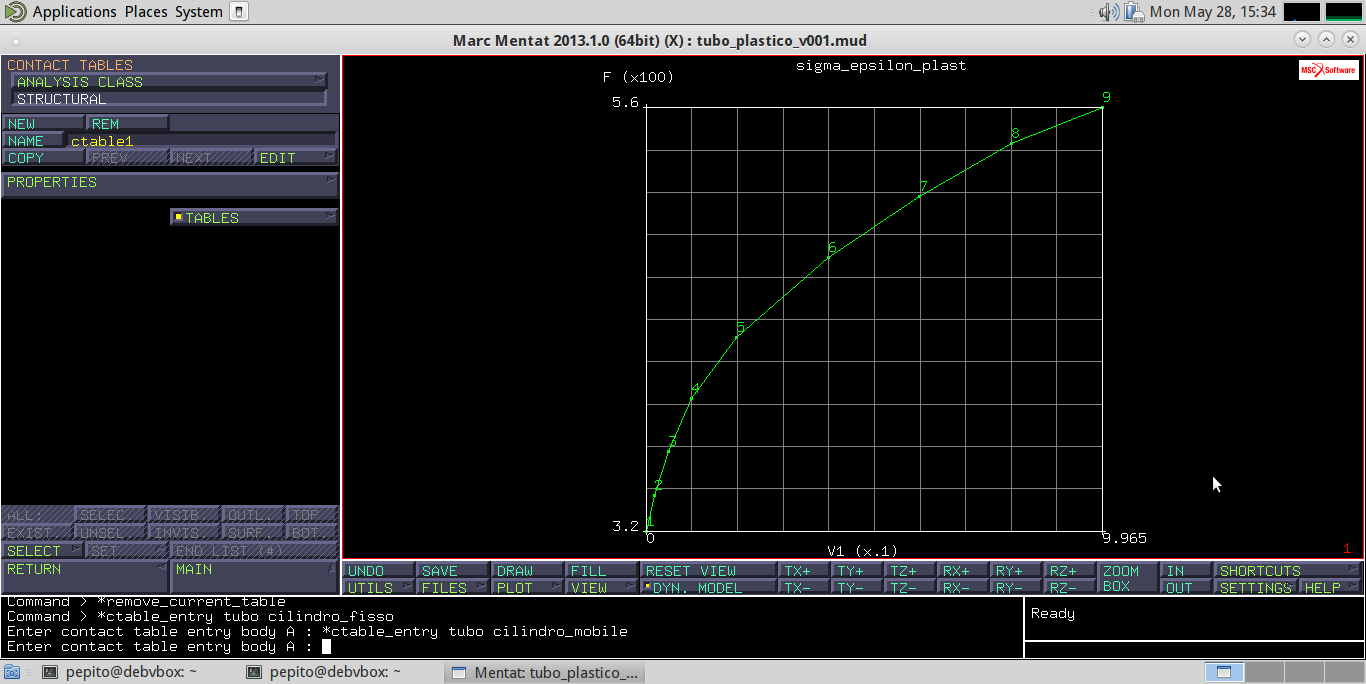Open the FILES menu

click(453, 588)
